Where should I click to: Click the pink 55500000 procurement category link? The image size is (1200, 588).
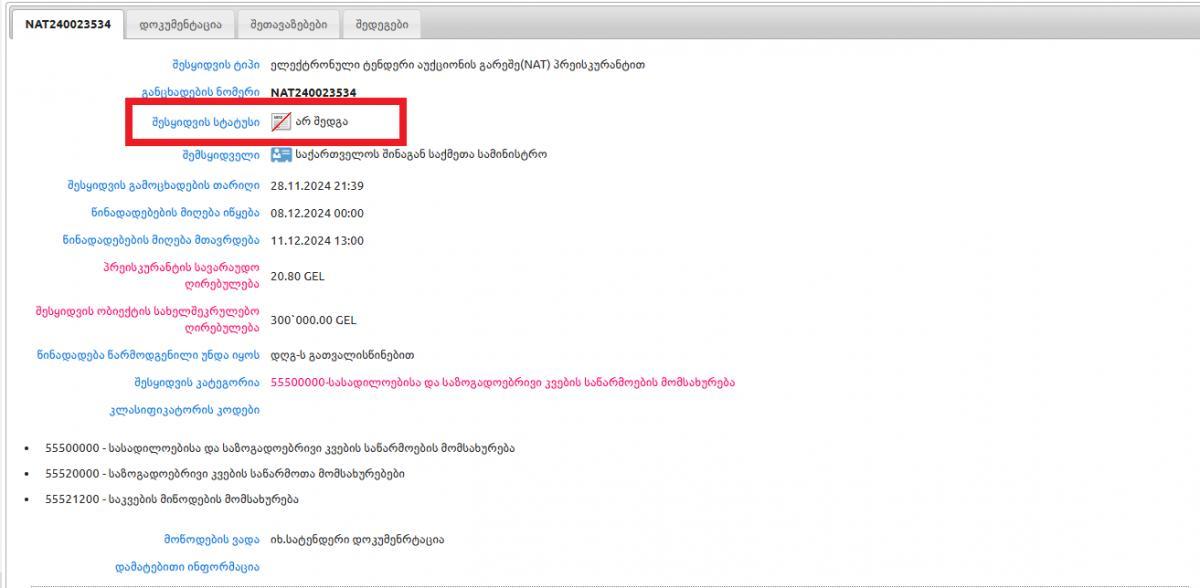(x=502, y=382)
